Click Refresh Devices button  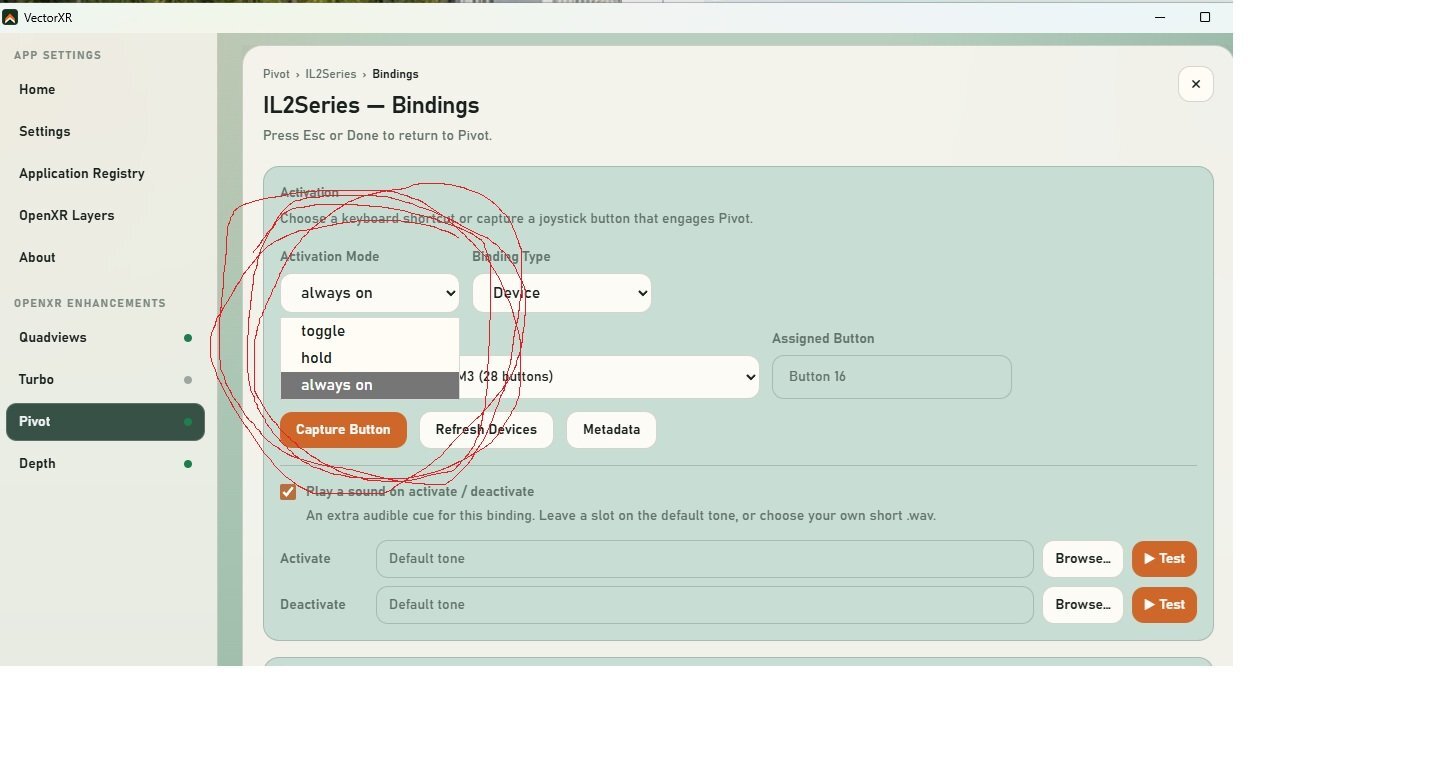(x=486, y=430)
